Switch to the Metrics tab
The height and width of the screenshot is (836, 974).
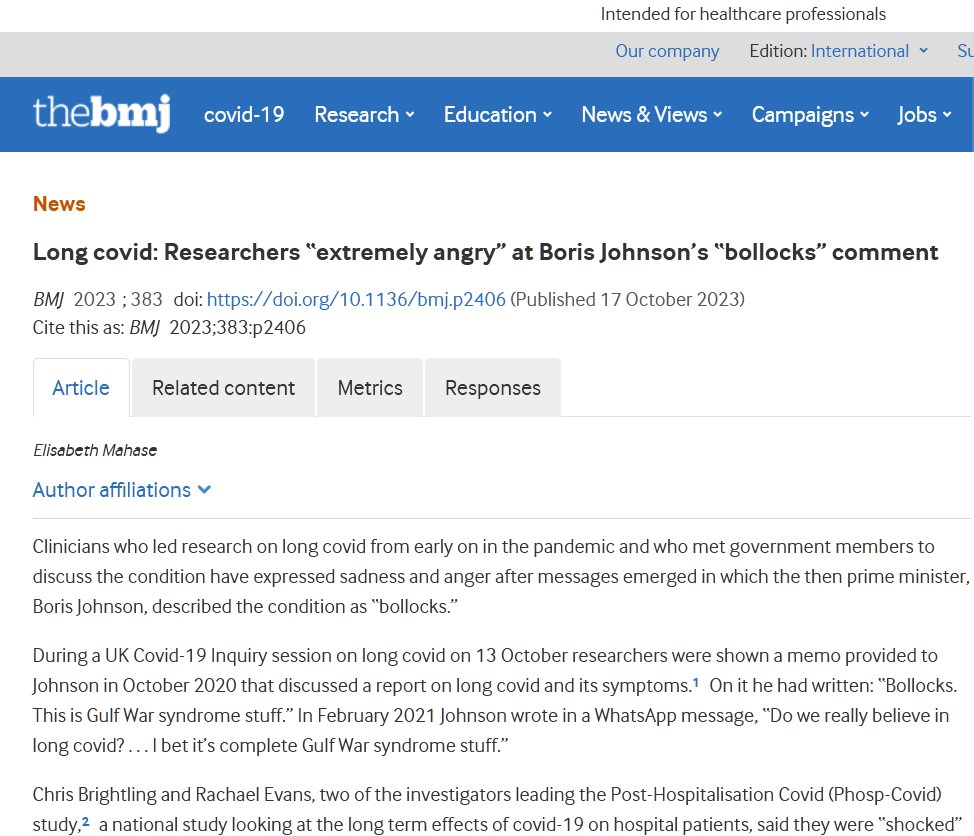point(370,388)
